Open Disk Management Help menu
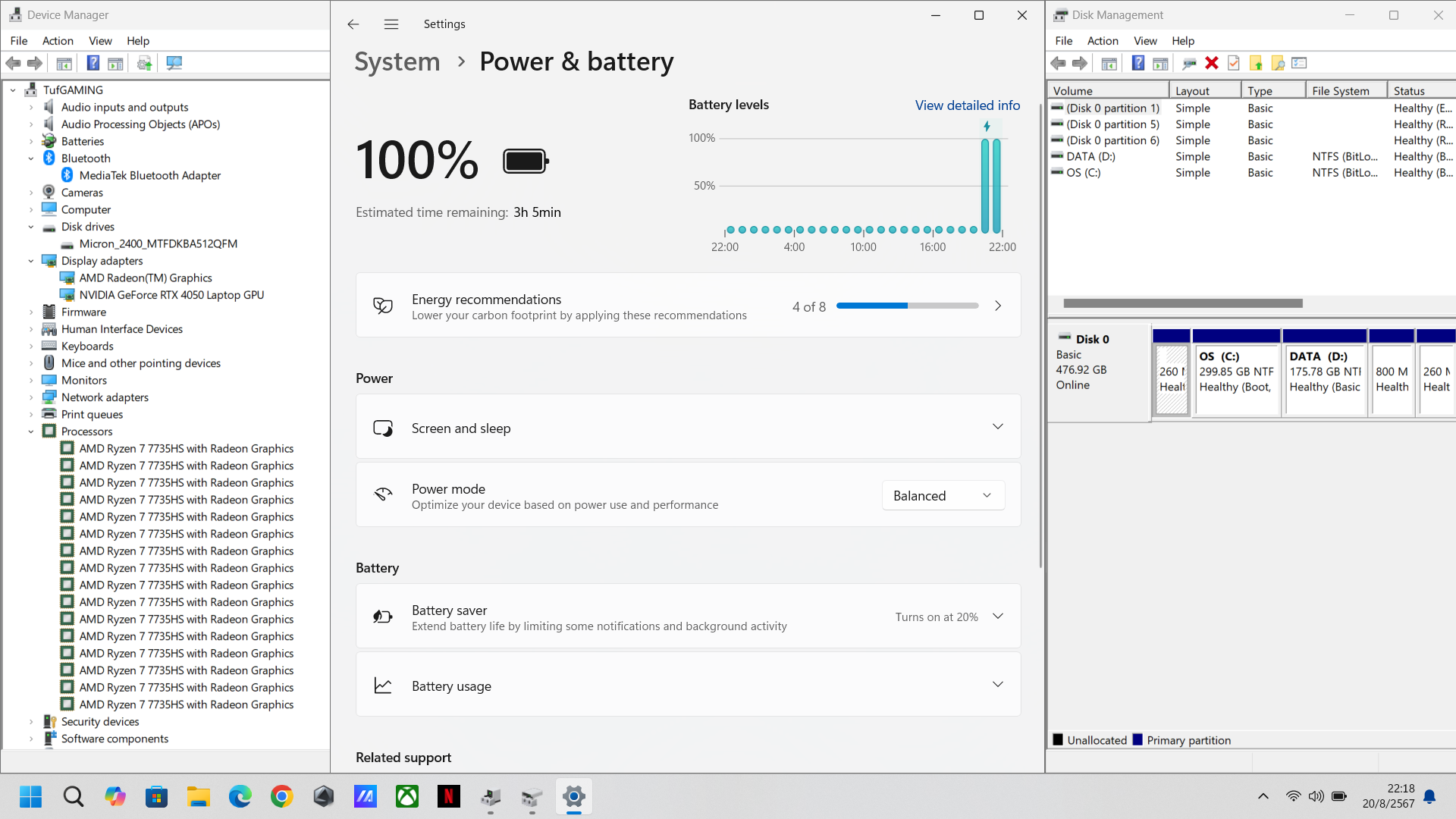This screenshot has height=819, width=1456. 1182,41
